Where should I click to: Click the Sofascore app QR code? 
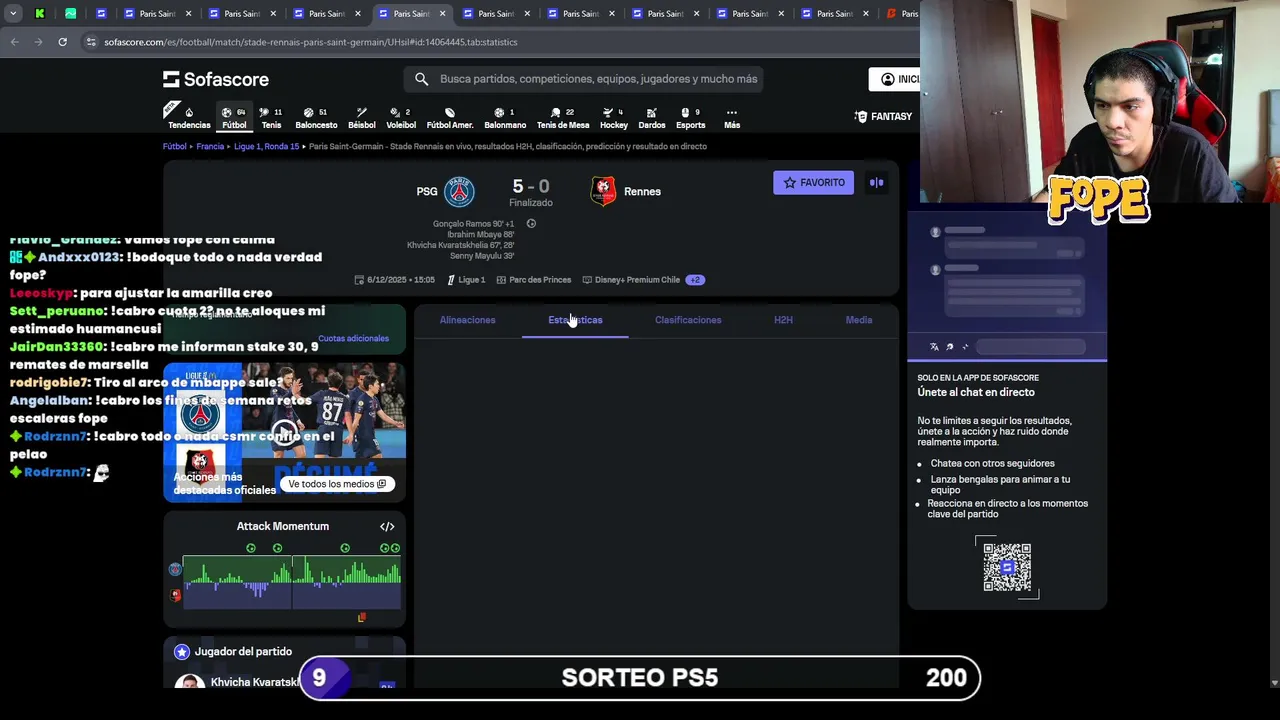pyautogui.click(x=1007, y=568)
